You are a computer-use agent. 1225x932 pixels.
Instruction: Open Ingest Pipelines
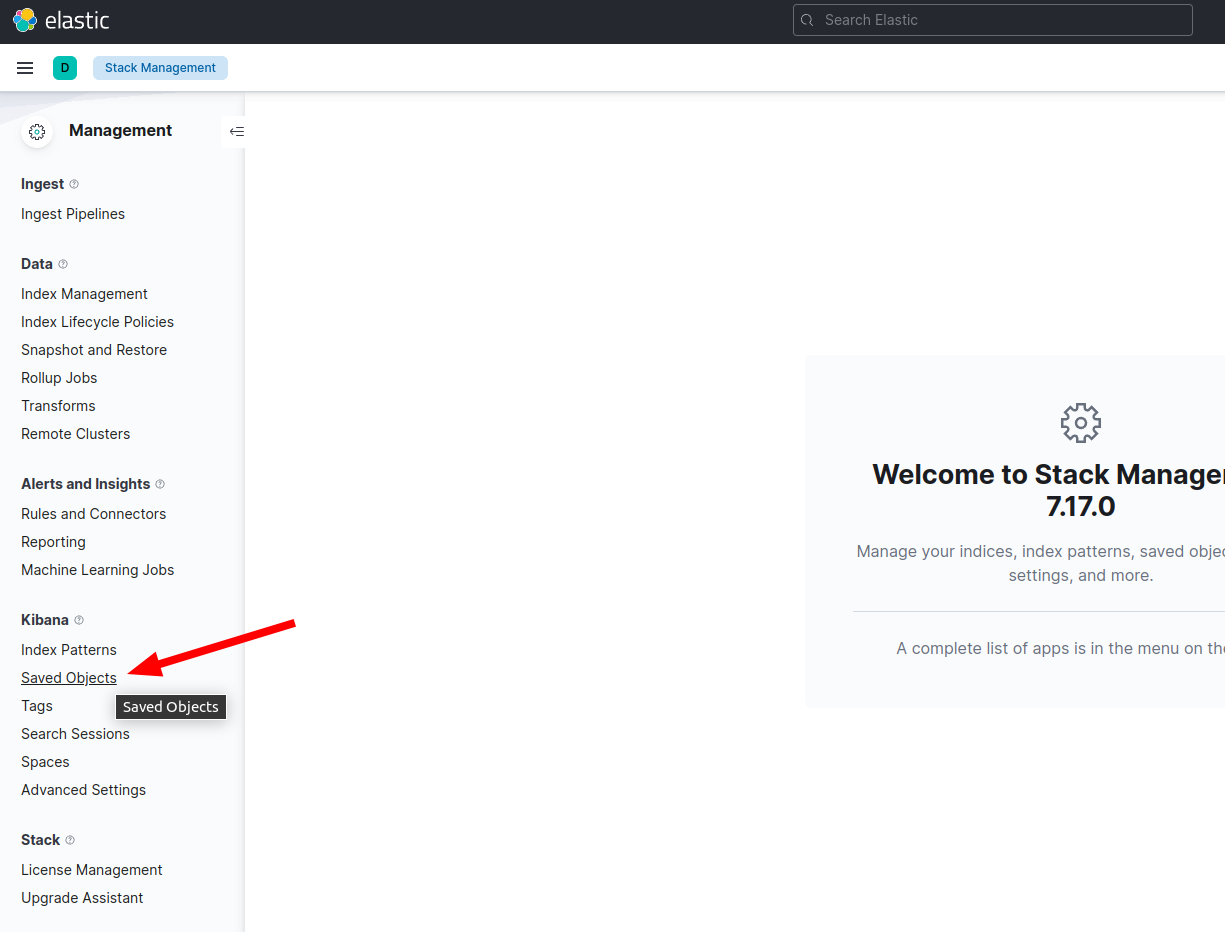pyautogui.click(x=73, y=214)
